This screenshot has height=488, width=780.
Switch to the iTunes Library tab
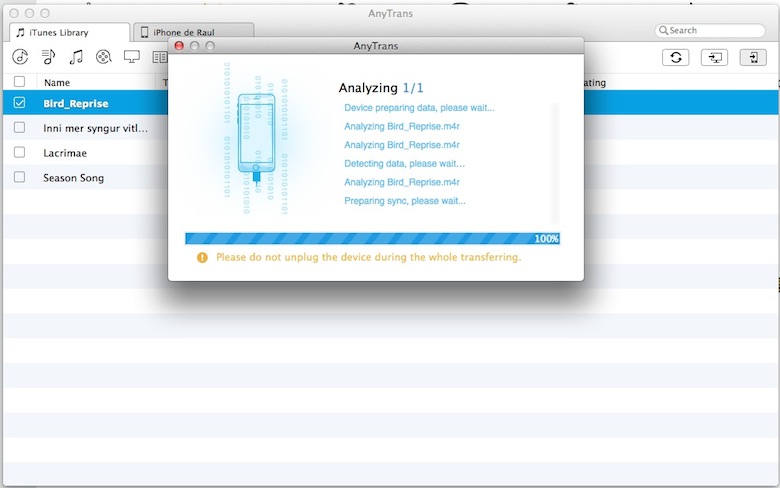(70, 32)
